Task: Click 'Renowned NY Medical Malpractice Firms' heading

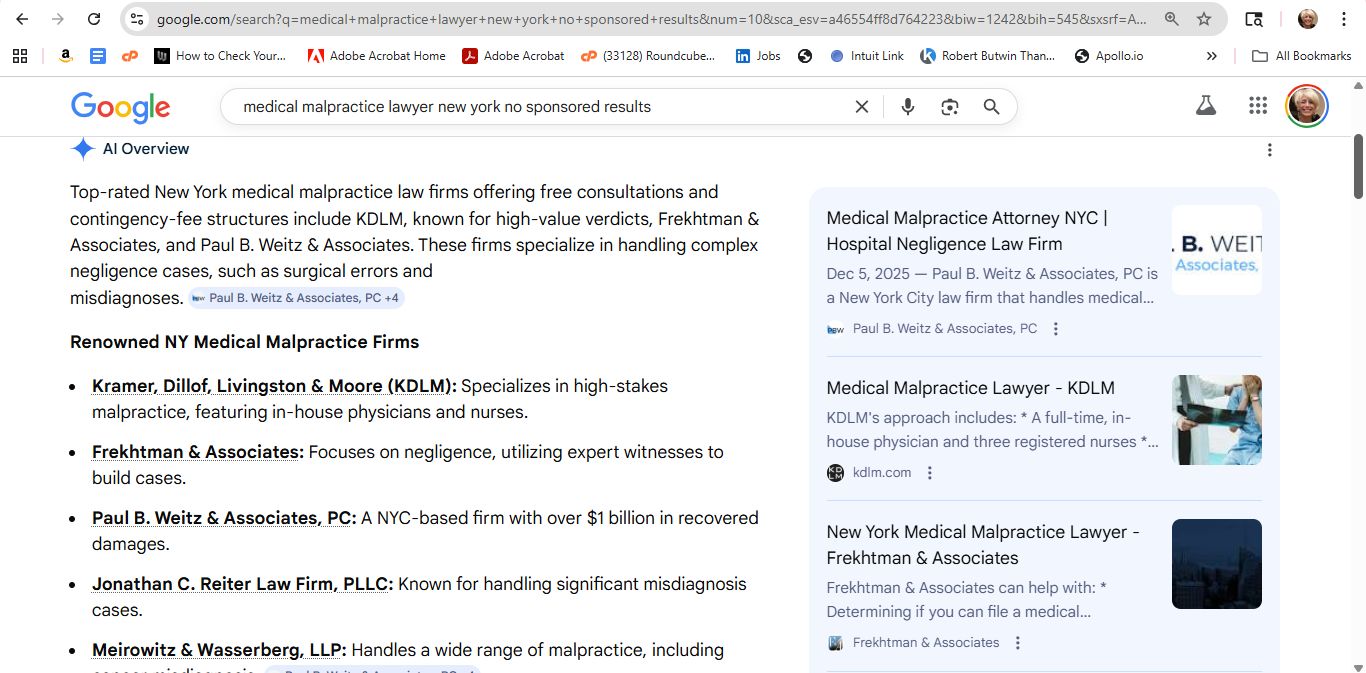Action: 244,342
